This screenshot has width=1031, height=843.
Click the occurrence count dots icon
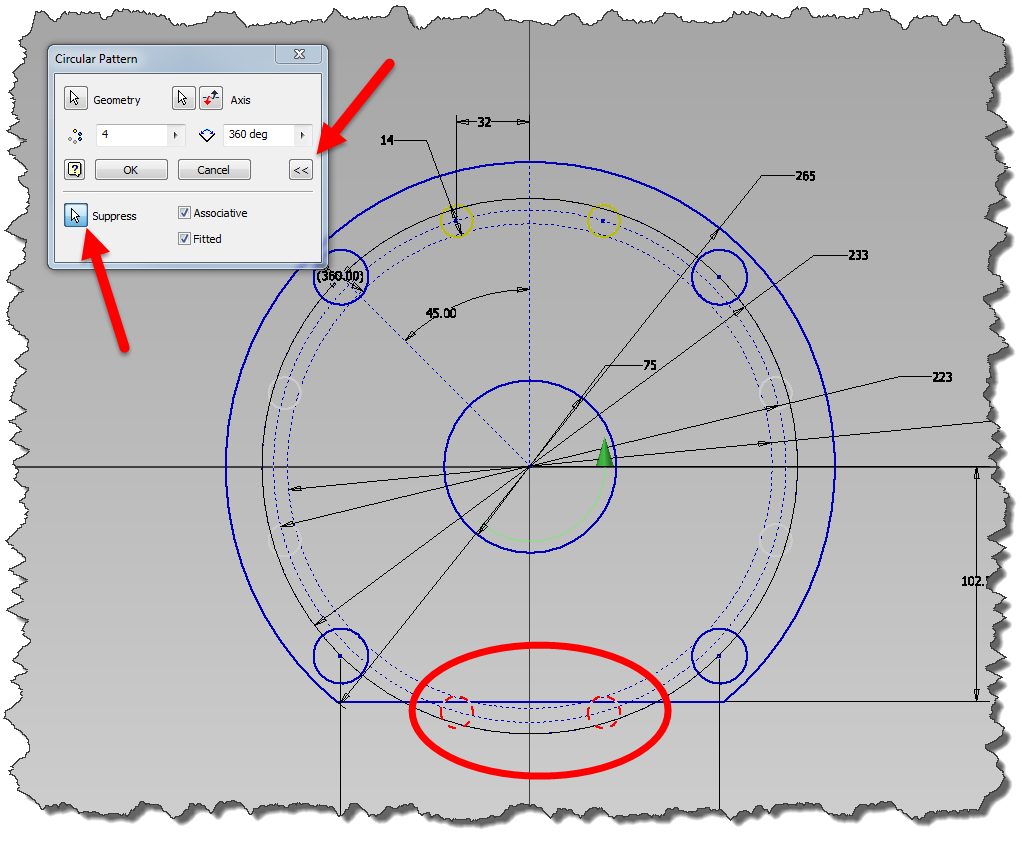pyautogui.click(x=75, y=135)
